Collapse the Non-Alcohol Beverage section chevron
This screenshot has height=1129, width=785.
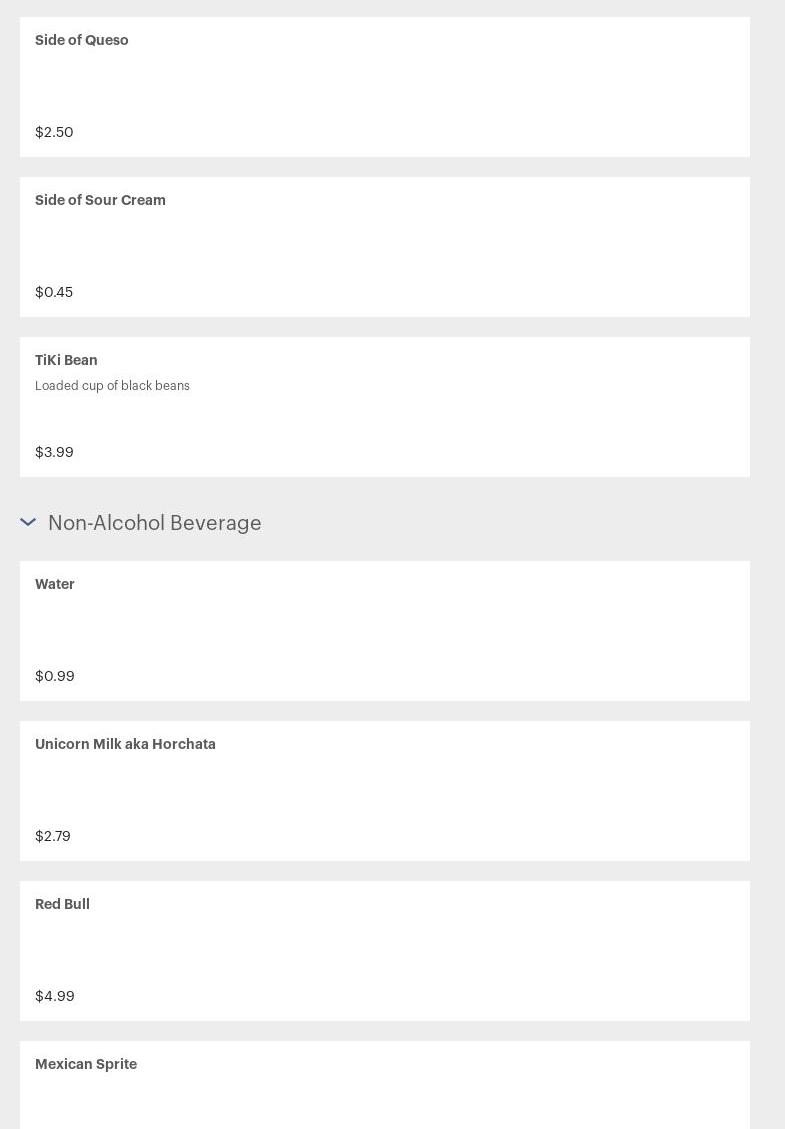28,522
